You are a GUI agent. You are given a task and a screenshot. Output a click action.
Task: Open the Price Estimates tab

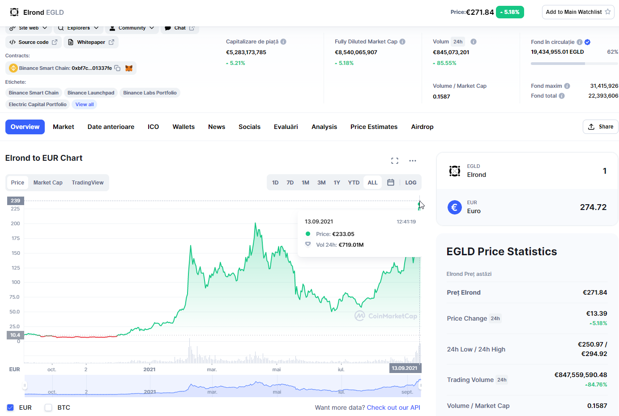[x=373, y=127]
